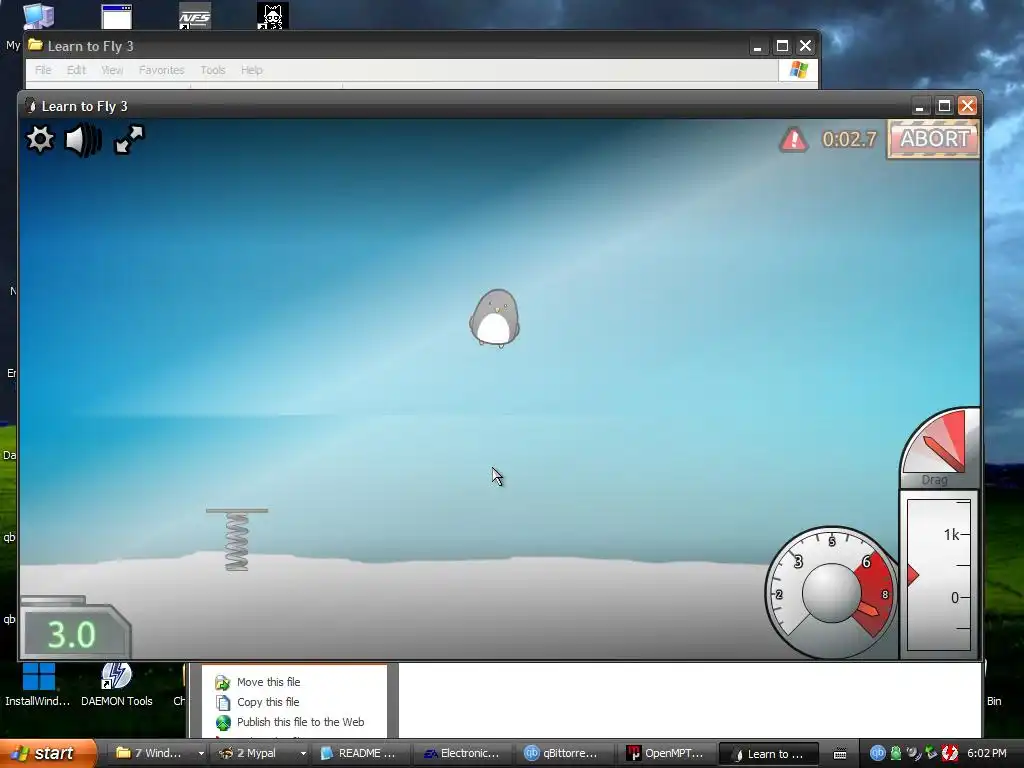Image resolution: width=1024 pixels, height=768 pixels.
Task: Close the Learn to Fly 3 folder window
Action: 805,46
